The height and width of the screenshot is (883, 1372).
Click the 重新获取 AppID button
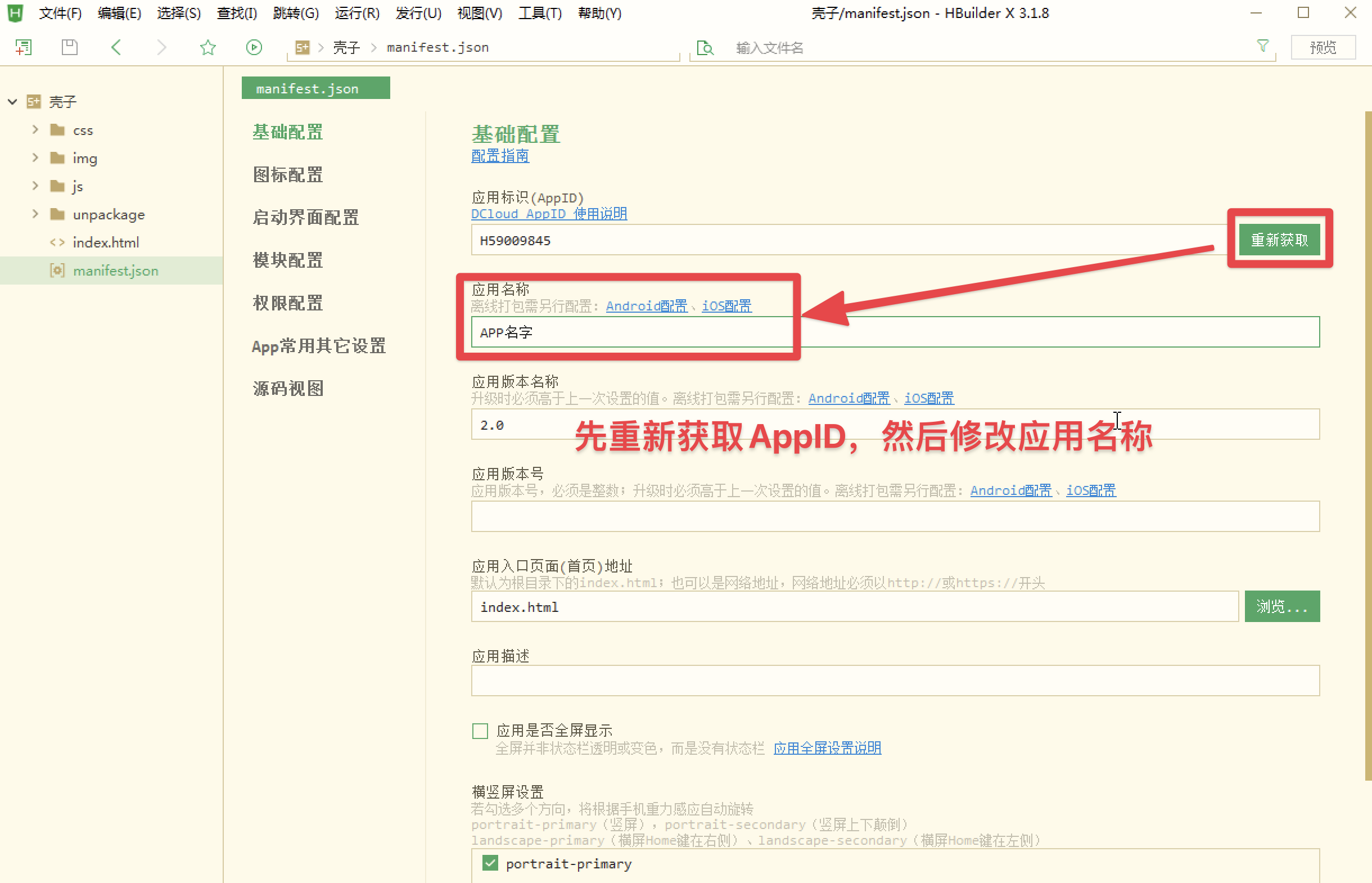tap(1279, 240)
